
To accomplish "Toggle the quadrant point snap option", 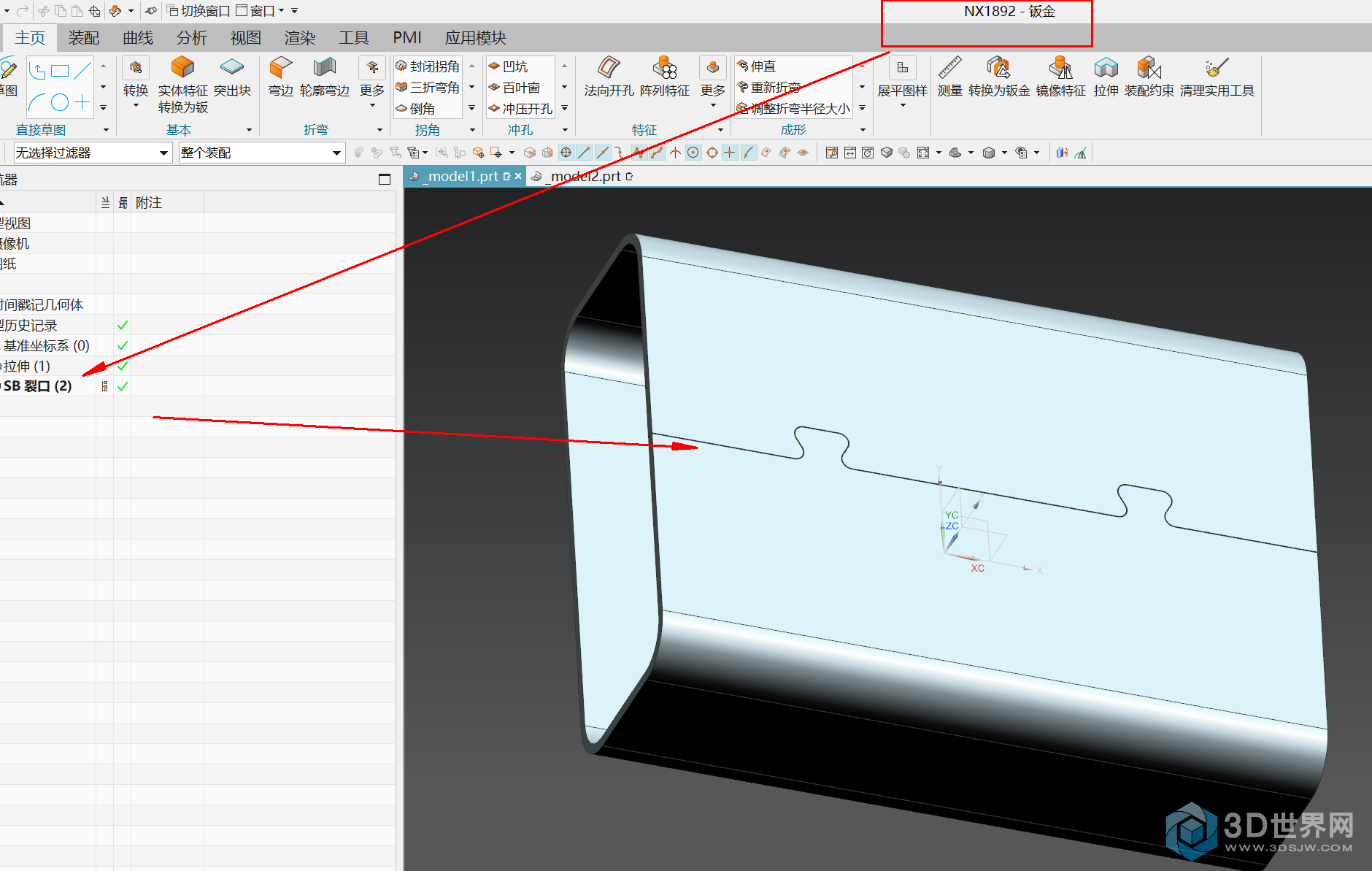I will pos(712,153).
